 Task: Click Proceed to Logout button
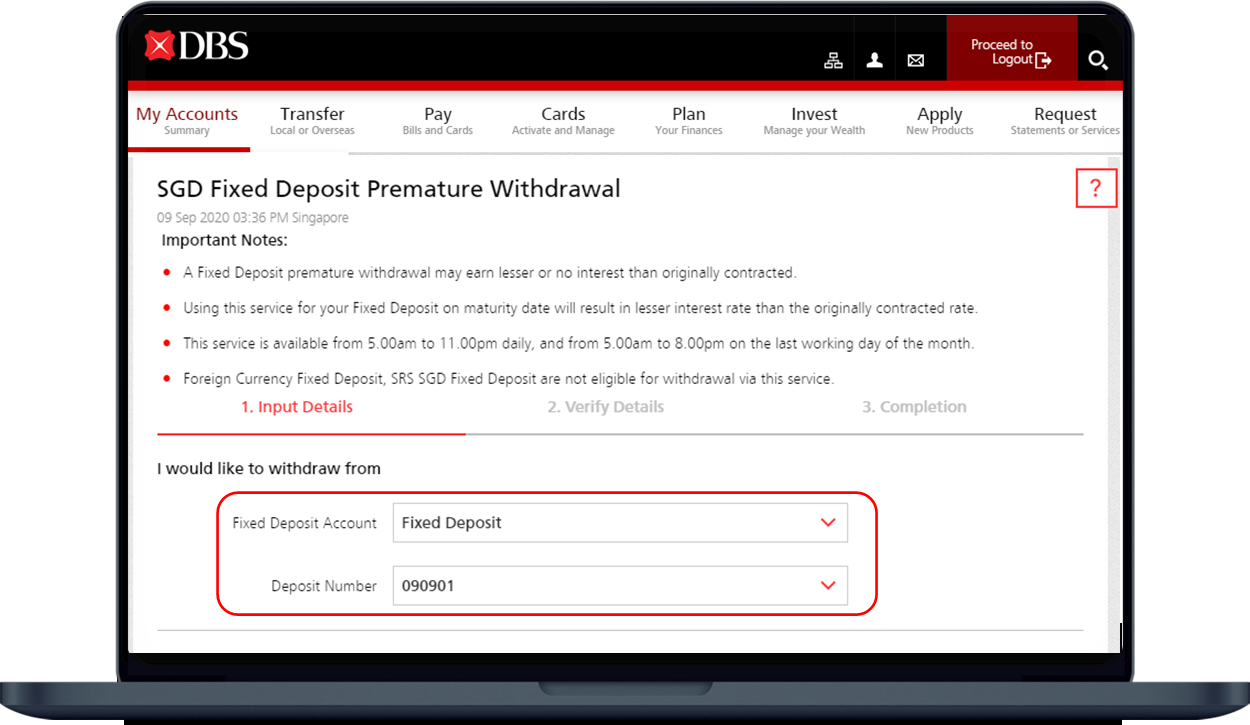pyautogui.click(x=1011, y=52)
